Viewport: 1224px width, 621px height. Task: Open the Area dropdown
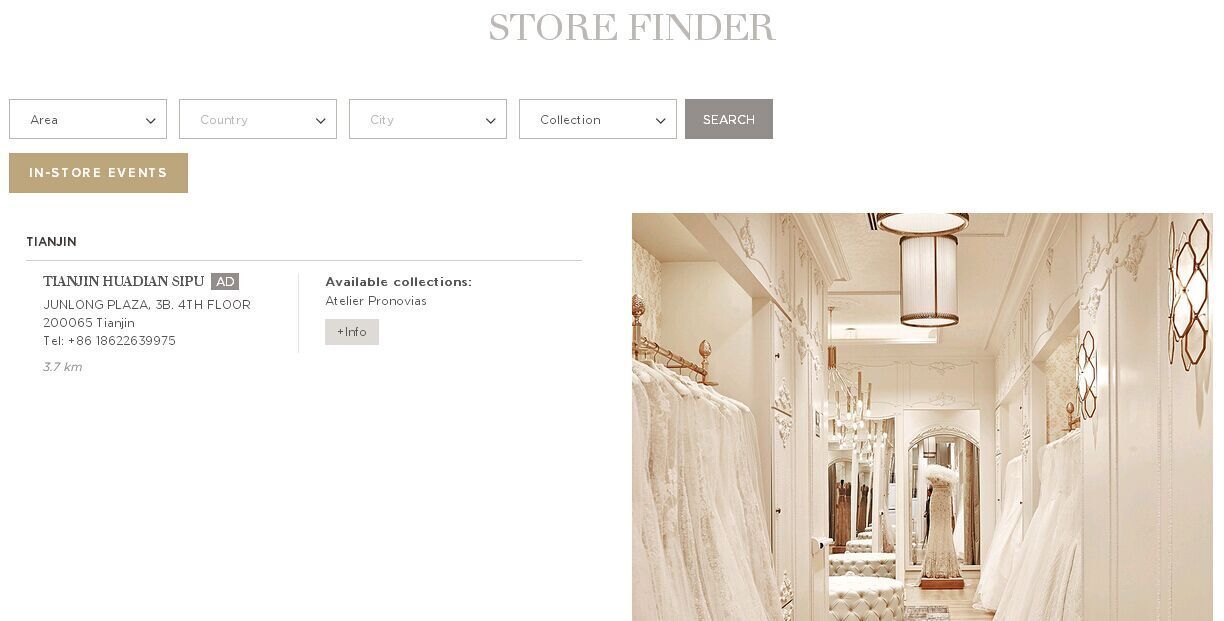tap(88, 119)
